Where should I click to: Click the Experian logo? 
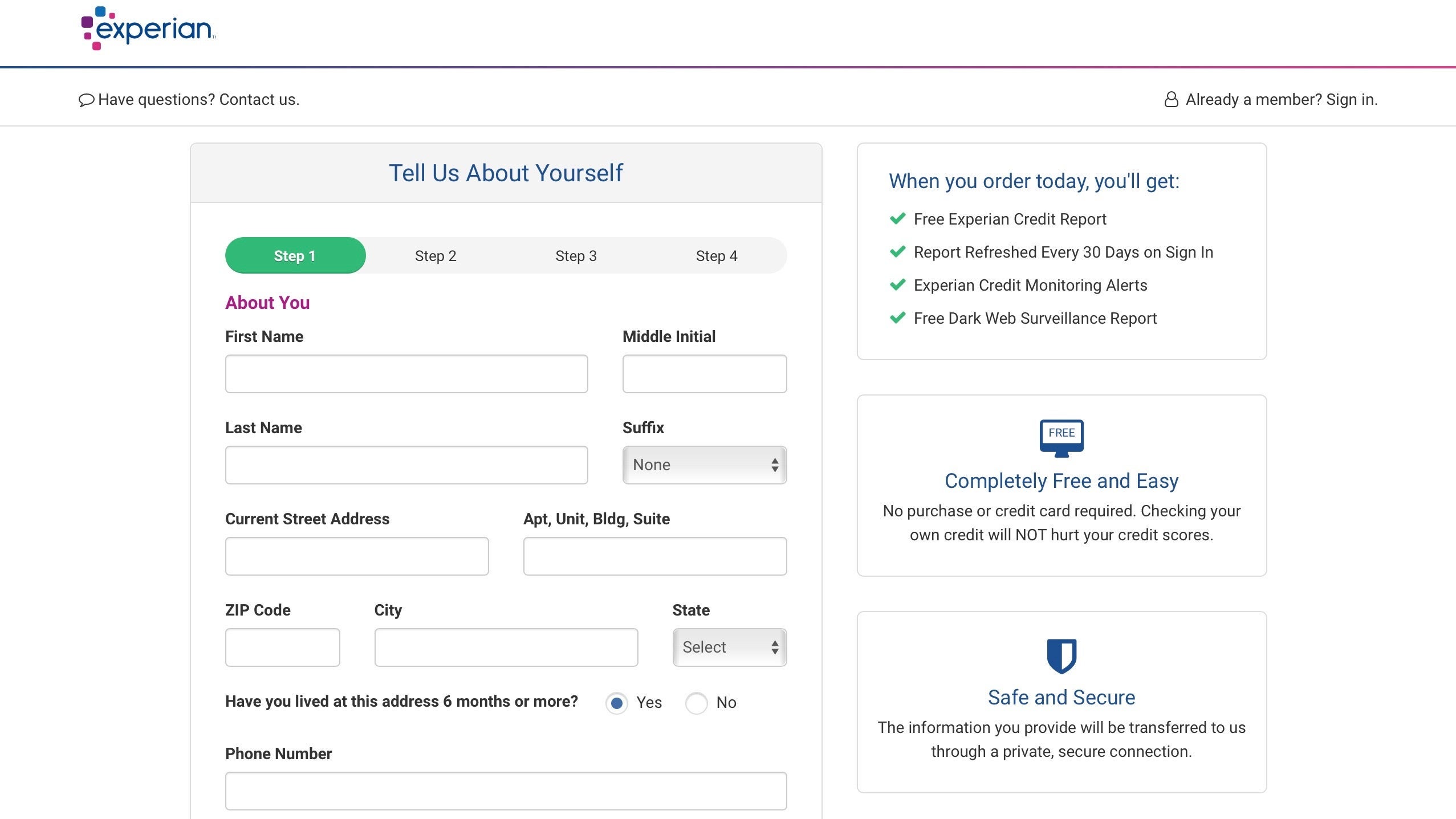pyautogui.click(x=148, y=28)
